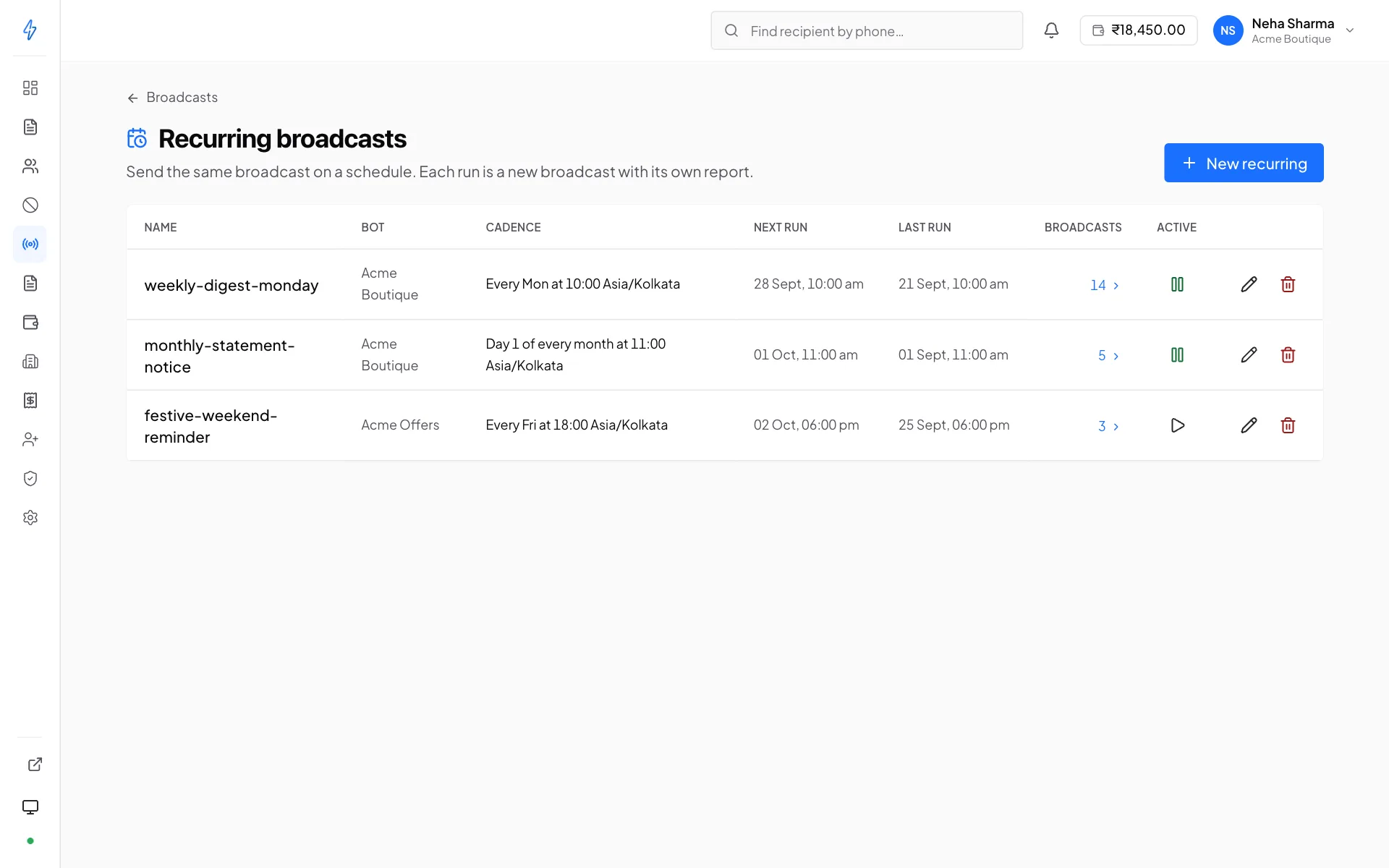Image resolution: width=1389 pixels, height=868 pixels.
Task: Edit monthly-statement-notice with pencil icon
Action: coord(1249,355)
